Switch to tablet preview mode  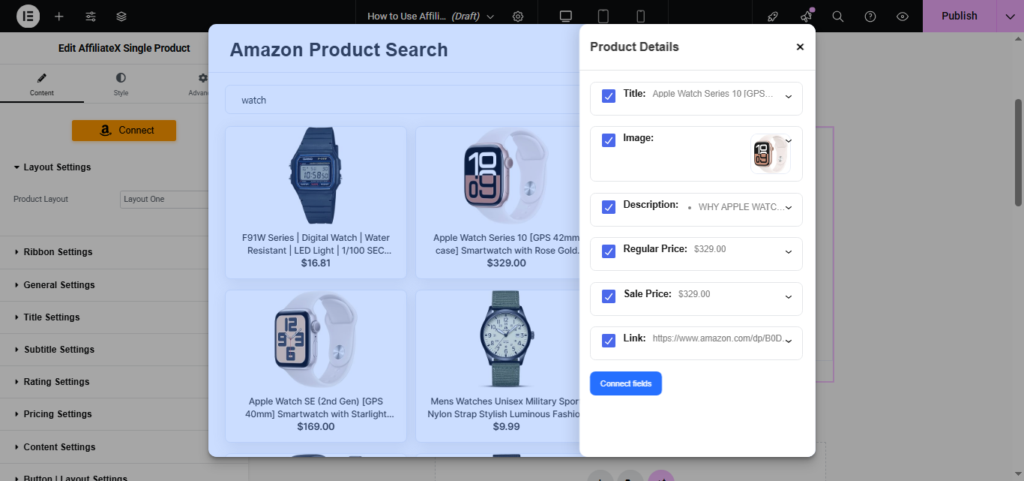point(603,16)
